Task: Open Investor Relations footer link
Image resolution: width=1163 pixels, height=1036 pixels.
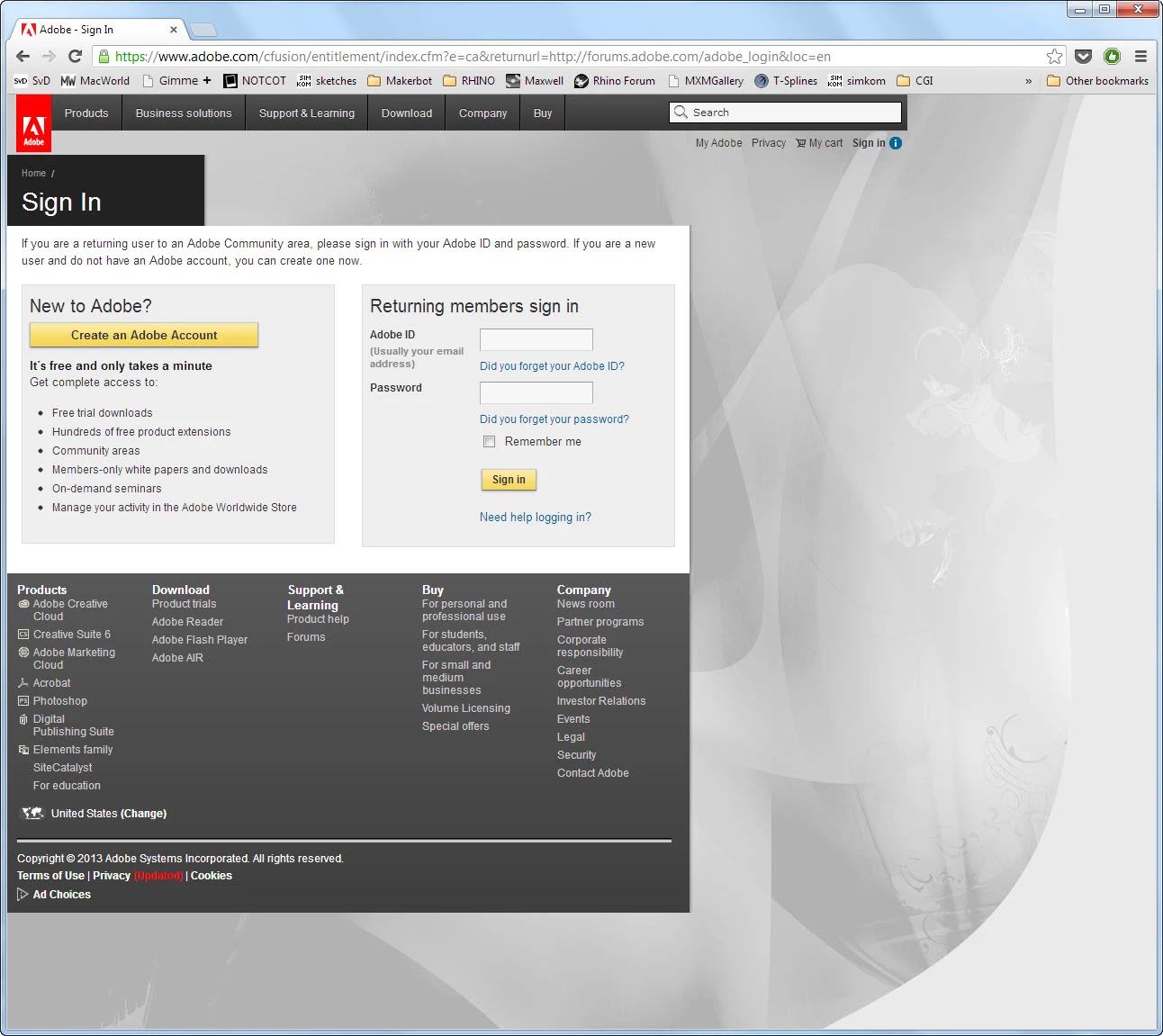Action: tap(601, 701)
